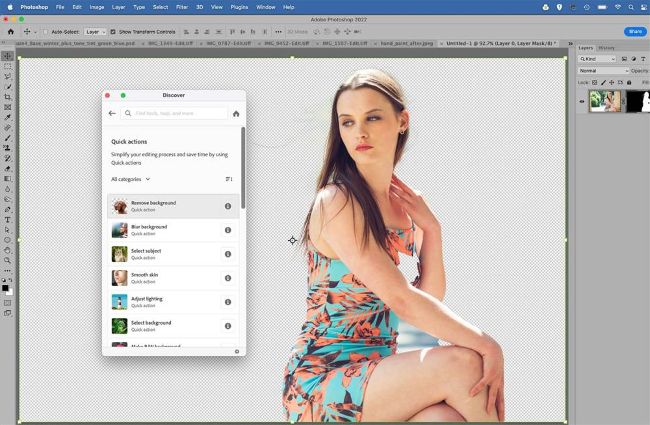Enable the Auto-Select checkbox

(45, 31)
